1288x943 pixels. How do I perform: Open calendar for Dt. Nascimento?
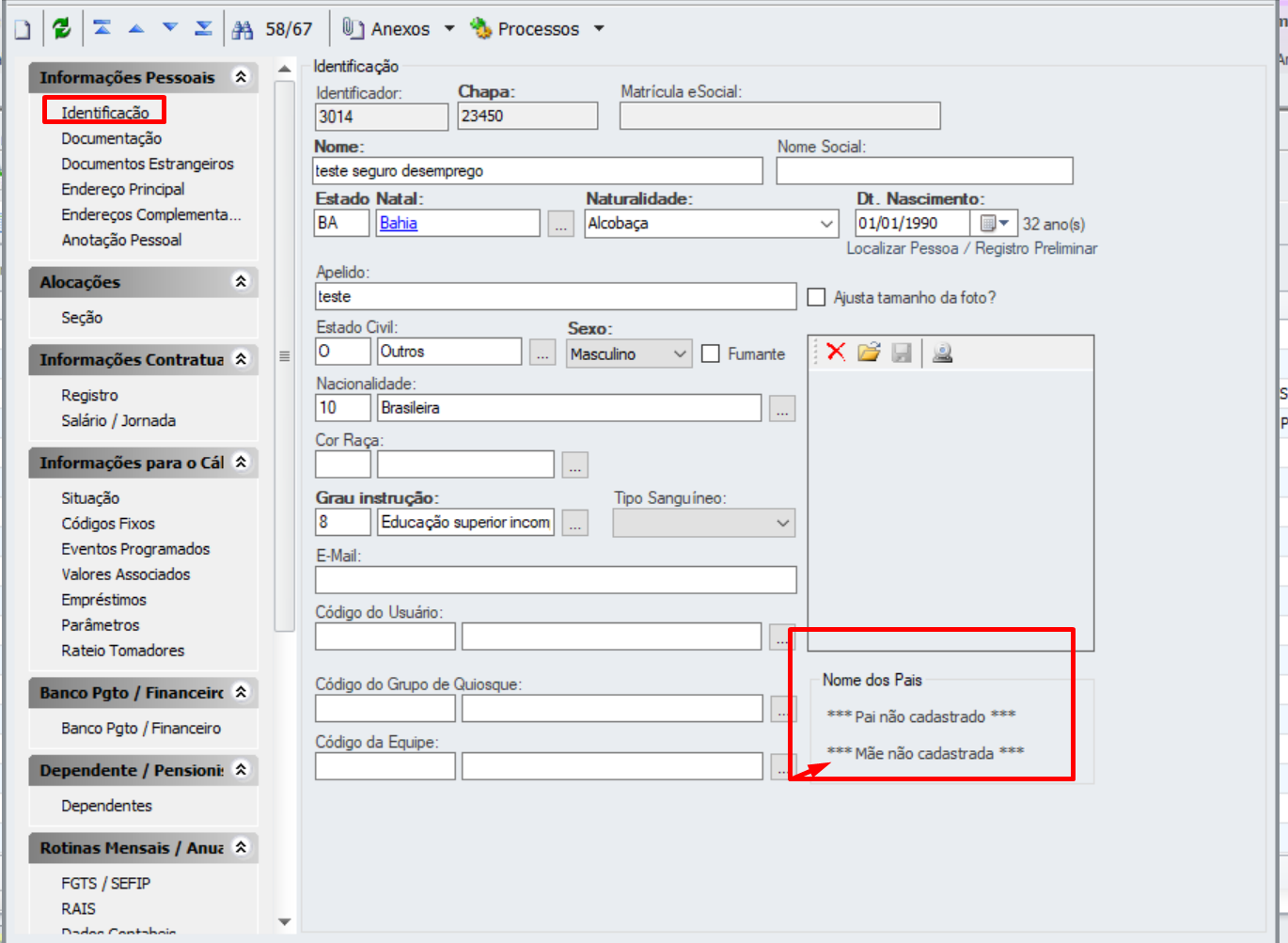point(994,224)
